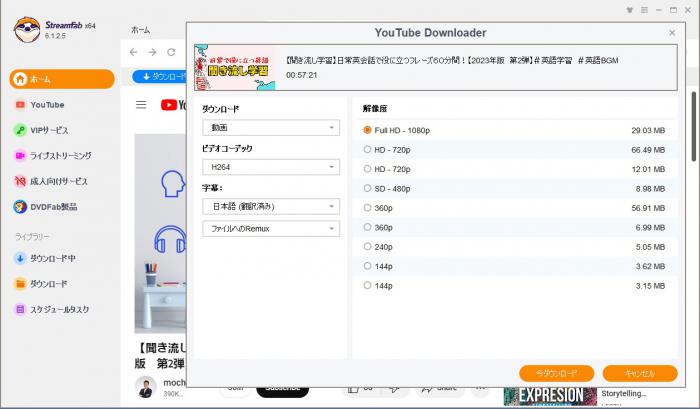Click the blue ダウンロード button behind the dialog
700x409 pixels.
159,77
